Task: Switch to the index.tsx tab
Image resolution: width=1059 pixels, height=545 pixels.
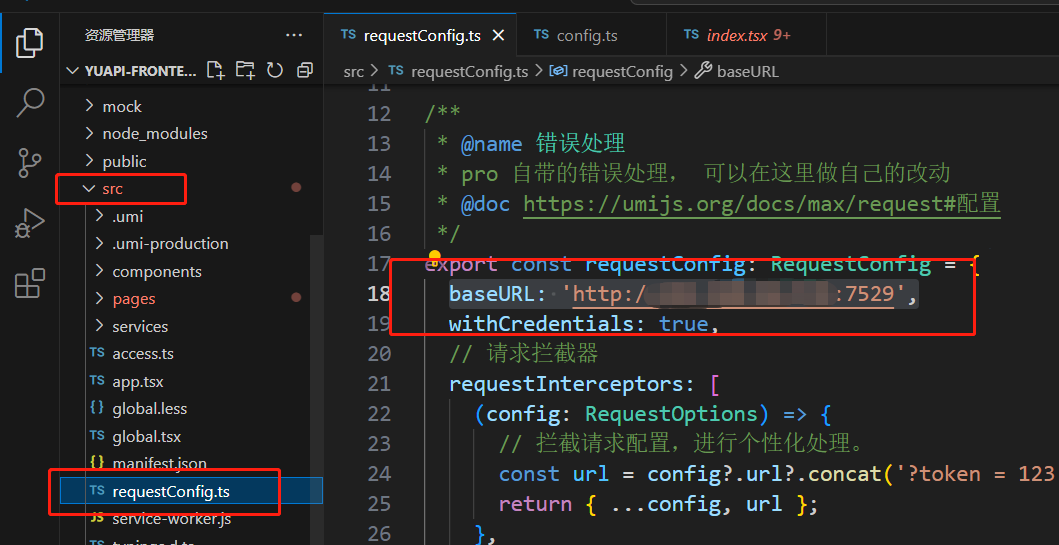Action: tap(737, 35)
